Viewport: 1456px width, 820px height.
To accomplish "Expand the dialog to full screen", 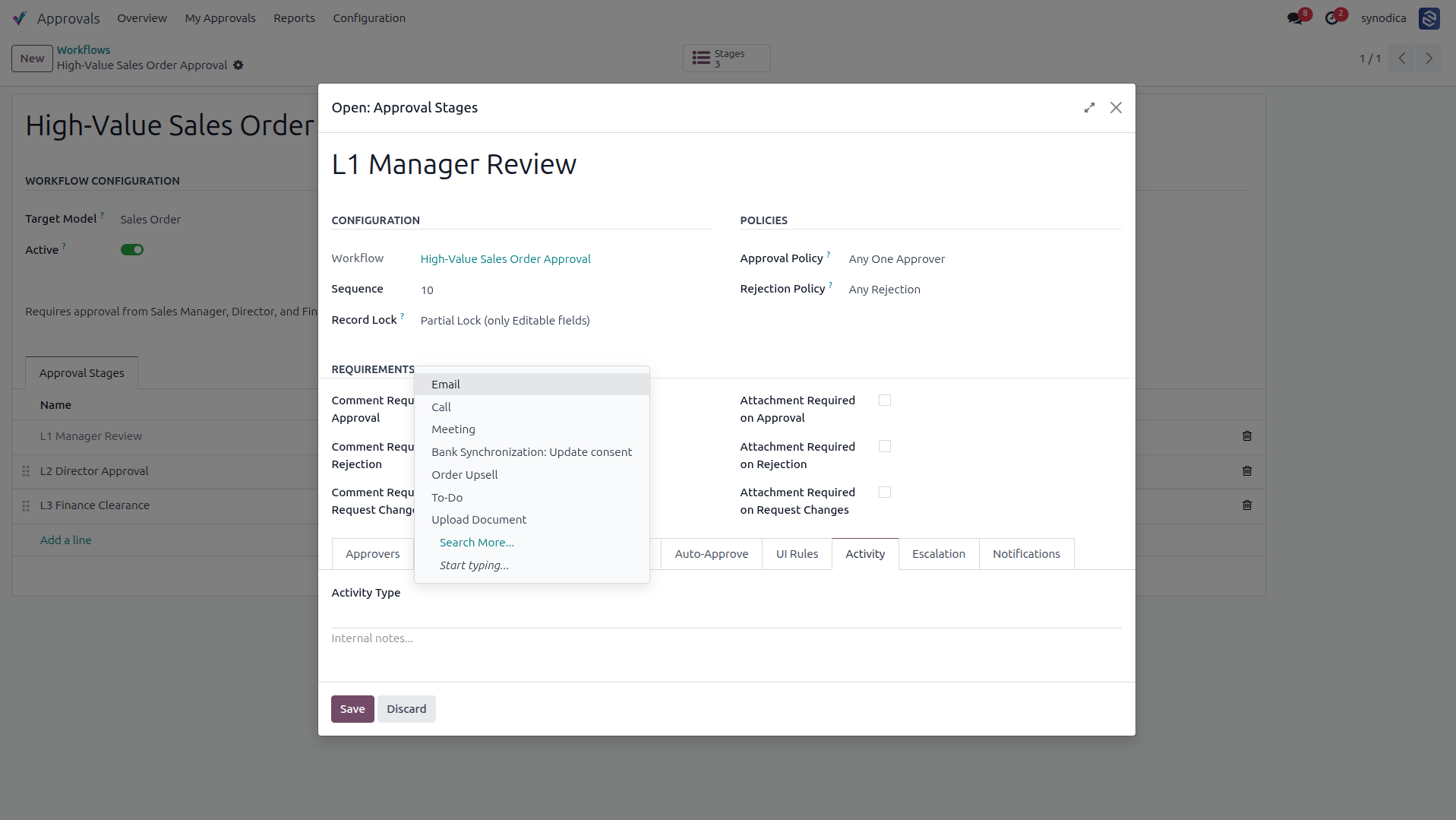I will pos(1089,108).
